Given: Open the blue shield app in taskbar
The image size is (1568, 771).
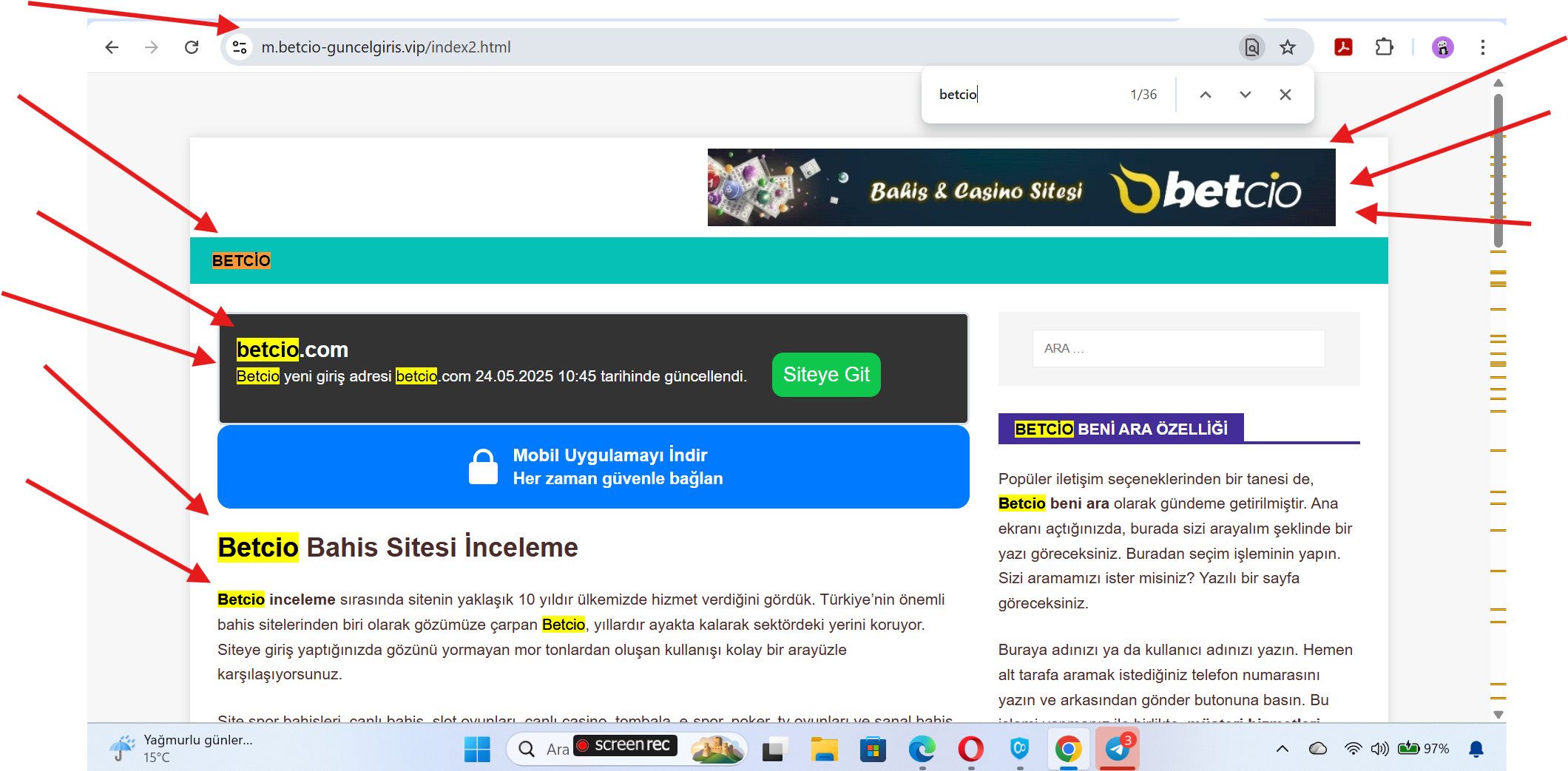Looking at the screenshot, I should pos(1020,749).
